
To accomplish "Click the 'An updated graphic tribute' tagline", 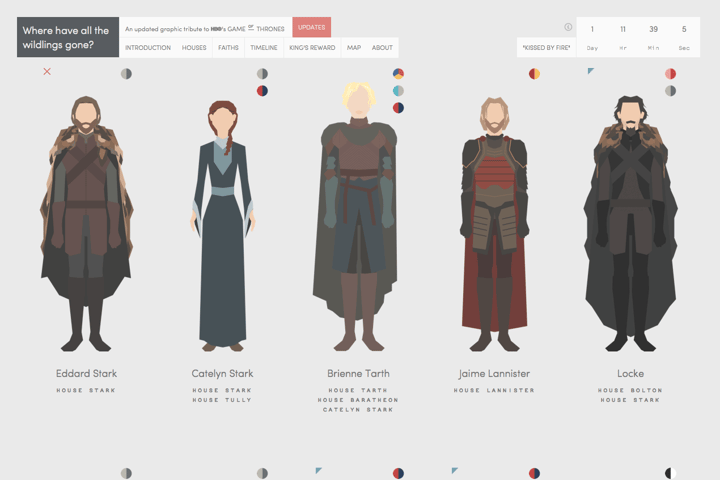I will [205, 28].
